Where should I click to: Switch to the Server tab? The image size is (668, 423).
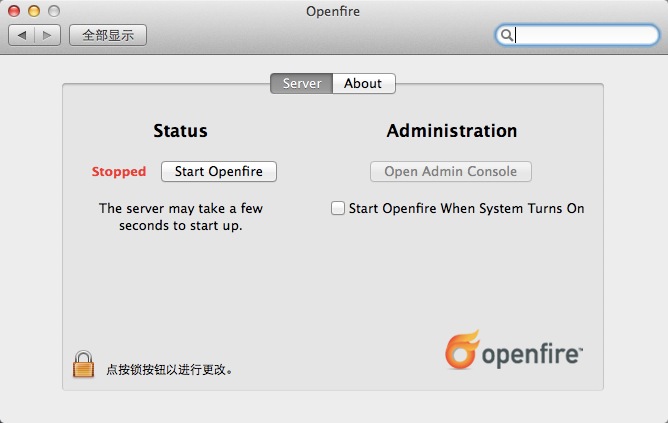tap(302, 83)
